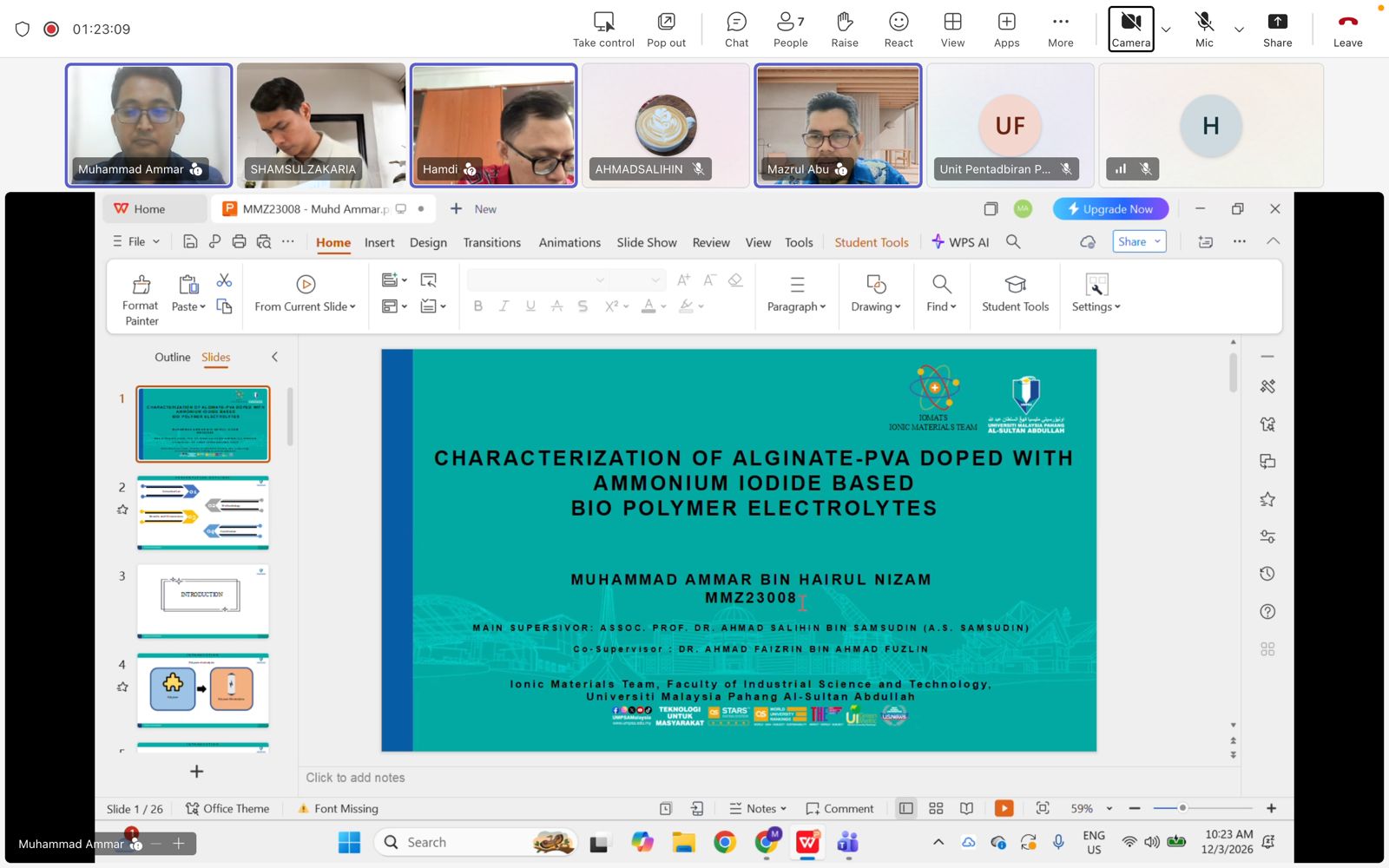The height and width of the screenshot is (868, 1389).
Task: Adjust the zoom slider in status bar
Action: (x=1182, y=808)
